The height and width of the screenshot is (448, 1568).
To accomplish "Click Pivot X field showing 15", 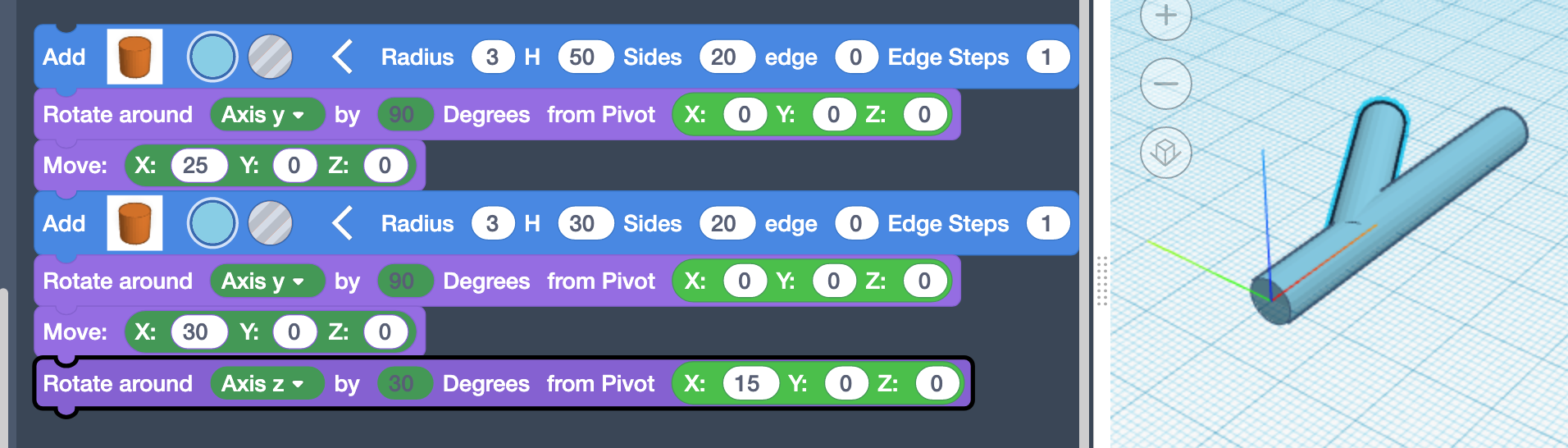I will click(747, 384).
